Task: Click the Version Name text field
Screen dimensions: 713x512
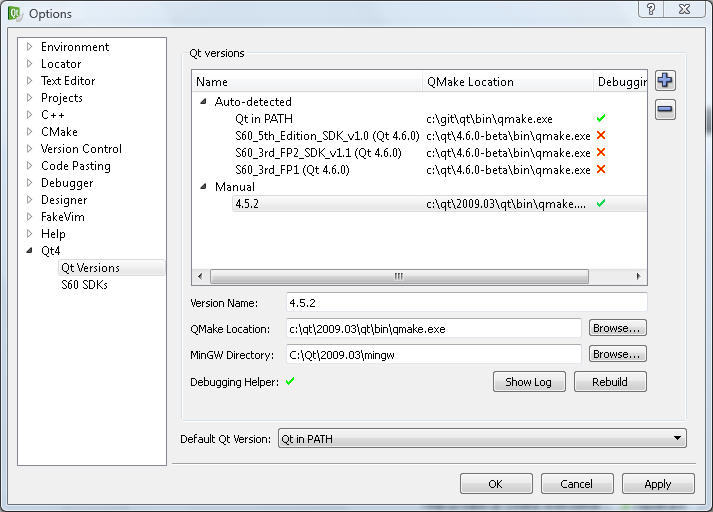Action: [x=465, y=302]
